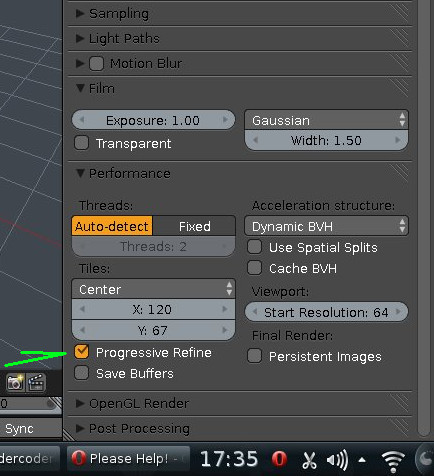Click the tile X: 120 field
Image resolution: width=434 pixels, height=476 pixels.
click(x=153, y=309)
